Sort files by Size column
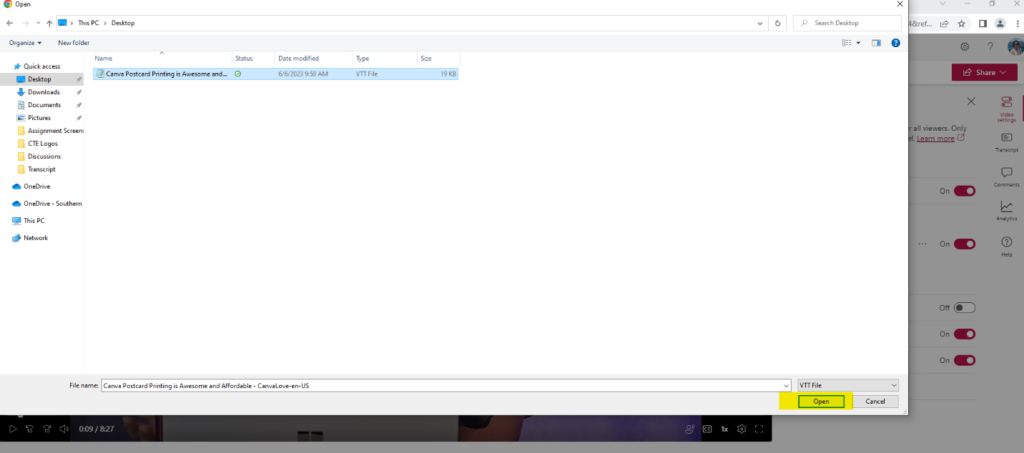Viewport: 1024px width, 453px height. [x=438, y=58]
